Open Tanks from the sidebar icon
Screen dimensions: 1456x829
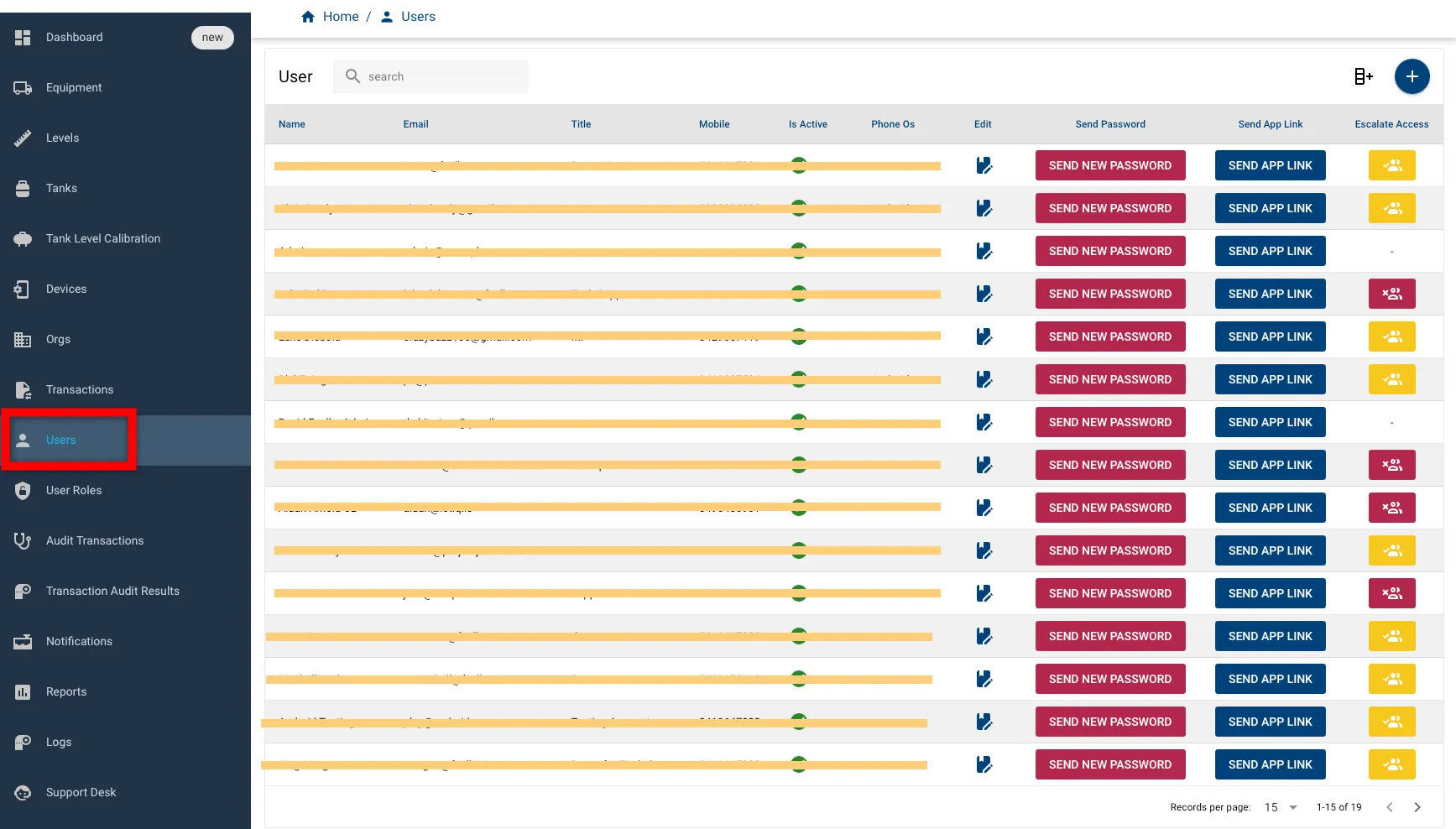click(x=23, y=189)
